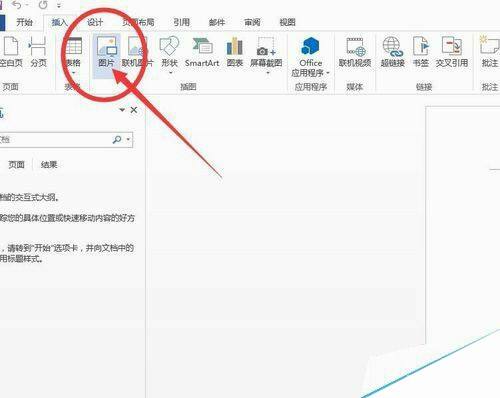
Task: Insert a page break (分页)
Action: (38, 52)
